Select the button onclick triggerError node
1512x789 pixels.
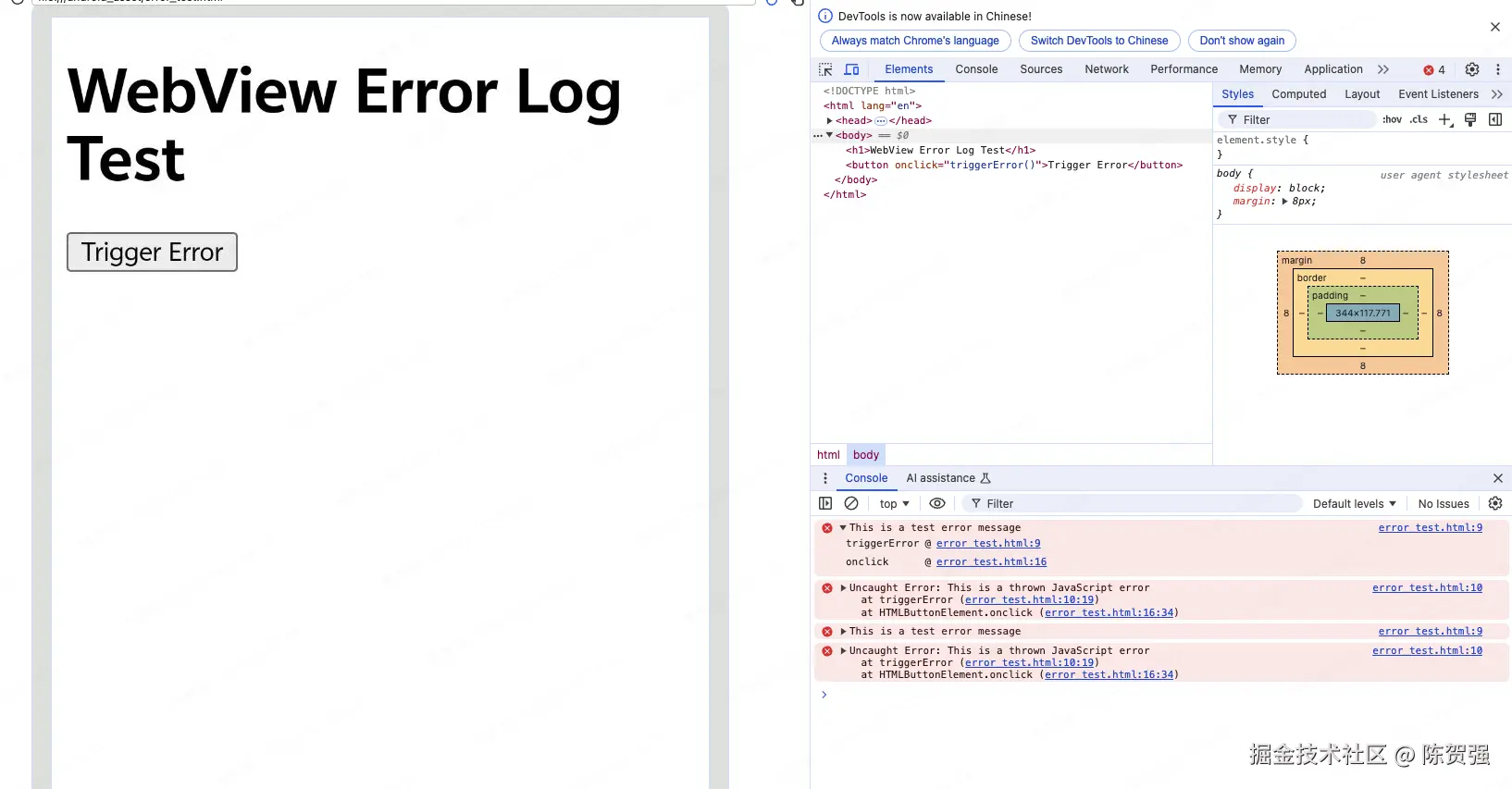1013,165
